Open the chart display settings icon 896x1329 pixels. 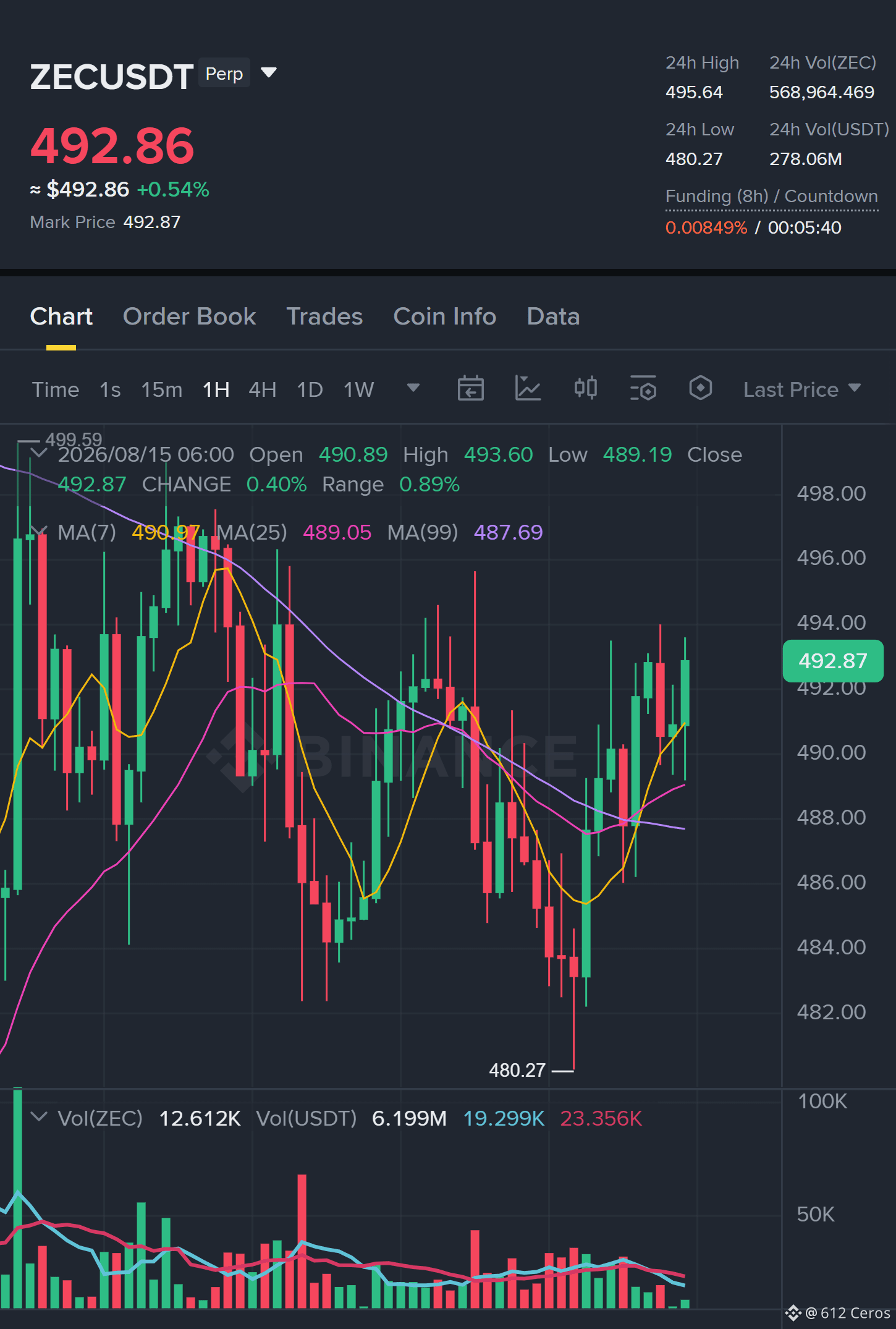(x=643, y=389)
